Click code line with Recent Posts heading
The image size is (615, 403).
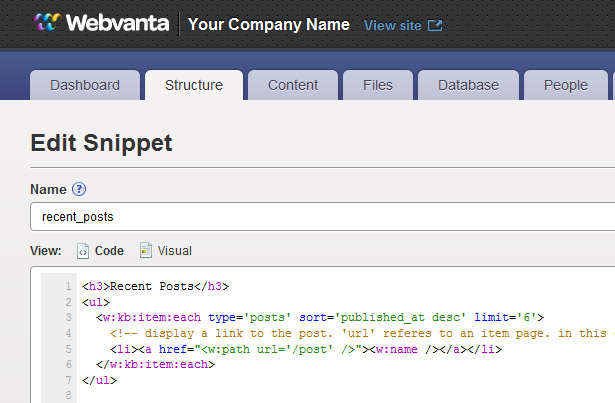point(155,286)
